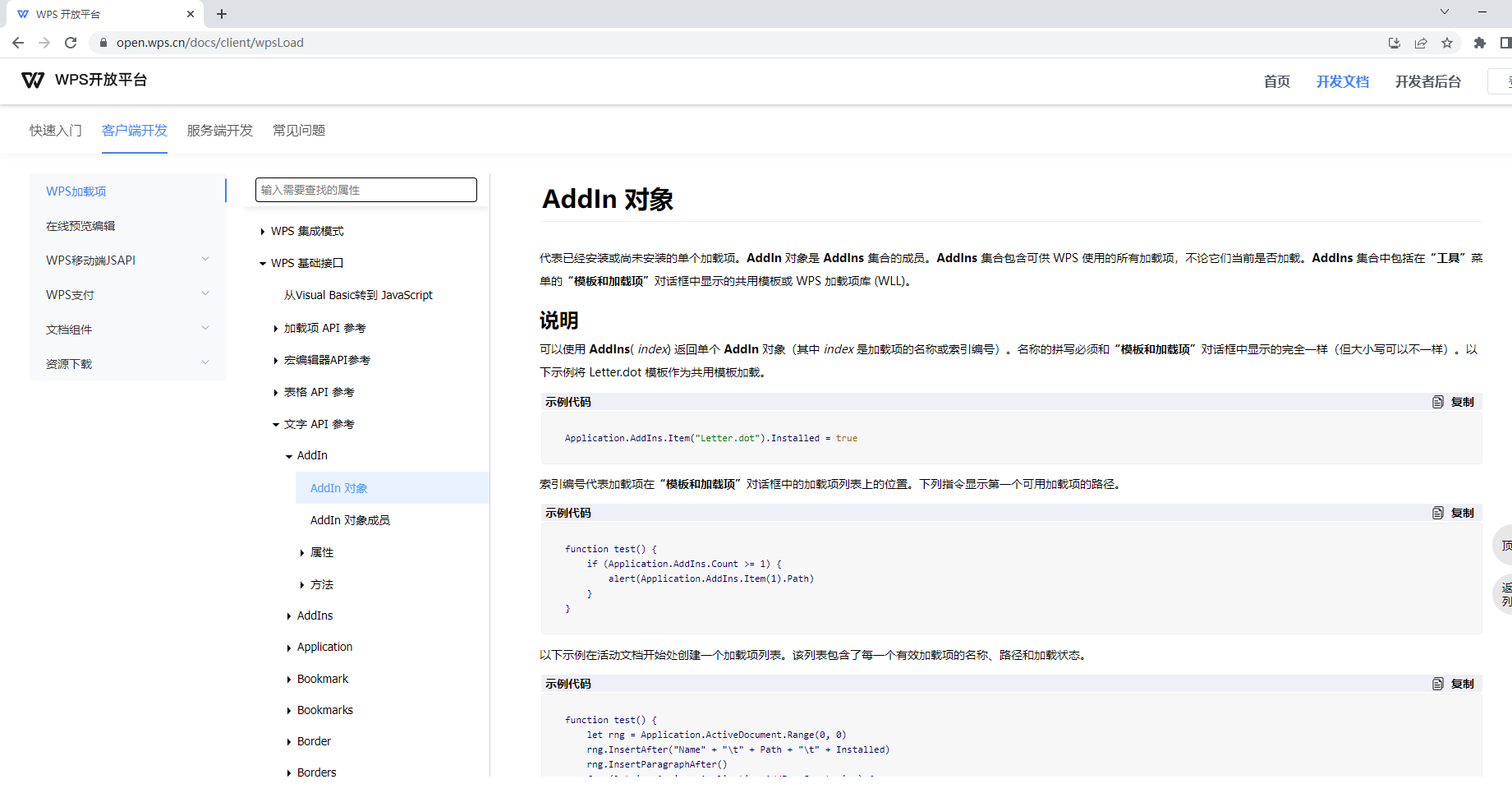Screen dimensions: 1512x793
Task: Switch to the 服务端开发 tab
Action: [x=220, y=131]
